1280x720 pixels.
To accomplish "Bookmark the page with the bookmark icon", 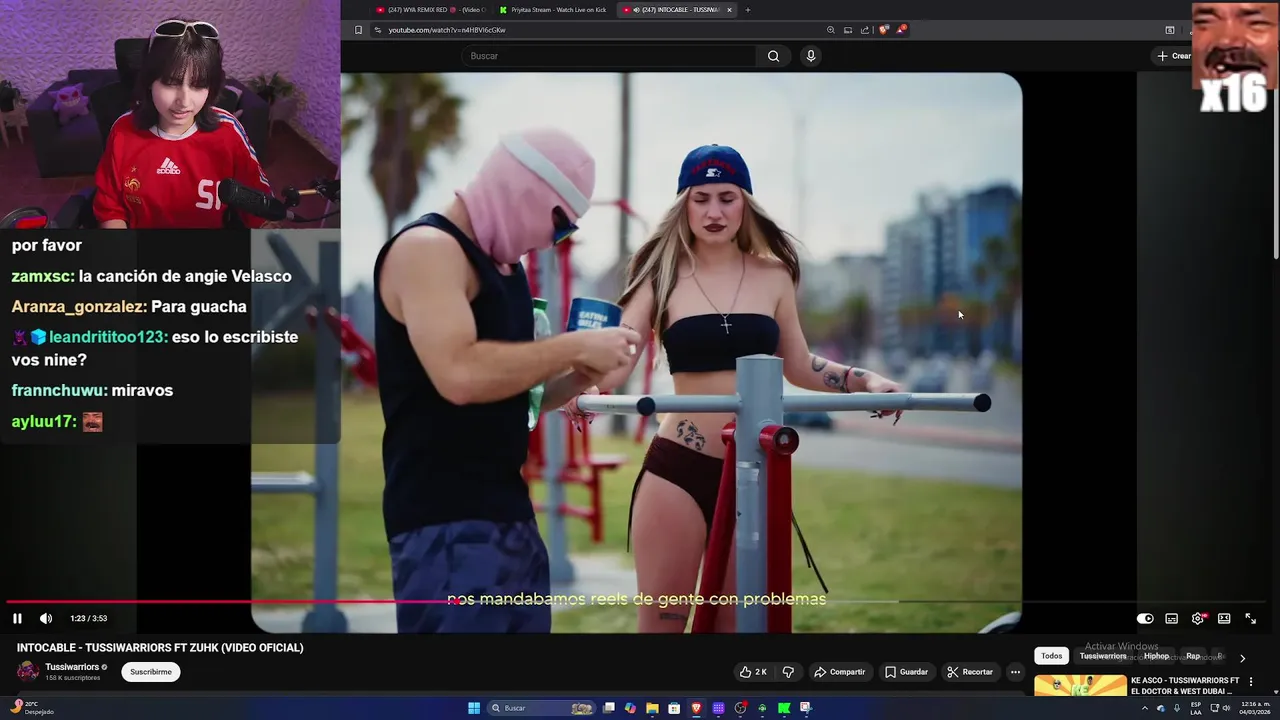I will pyautogui.click(x=358, y=30).
